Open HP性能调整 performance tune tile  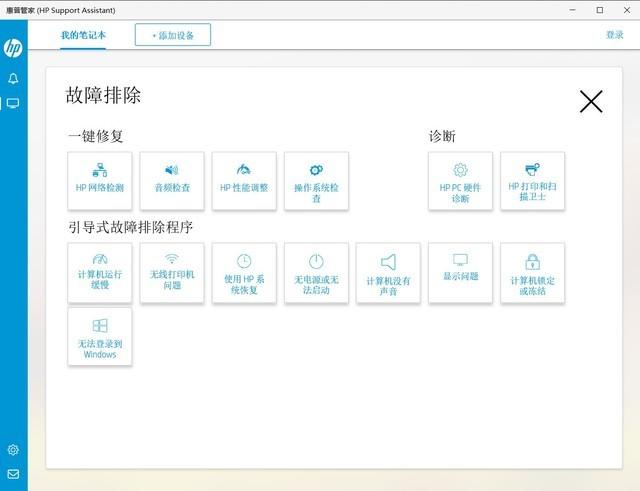pos(244,181)
